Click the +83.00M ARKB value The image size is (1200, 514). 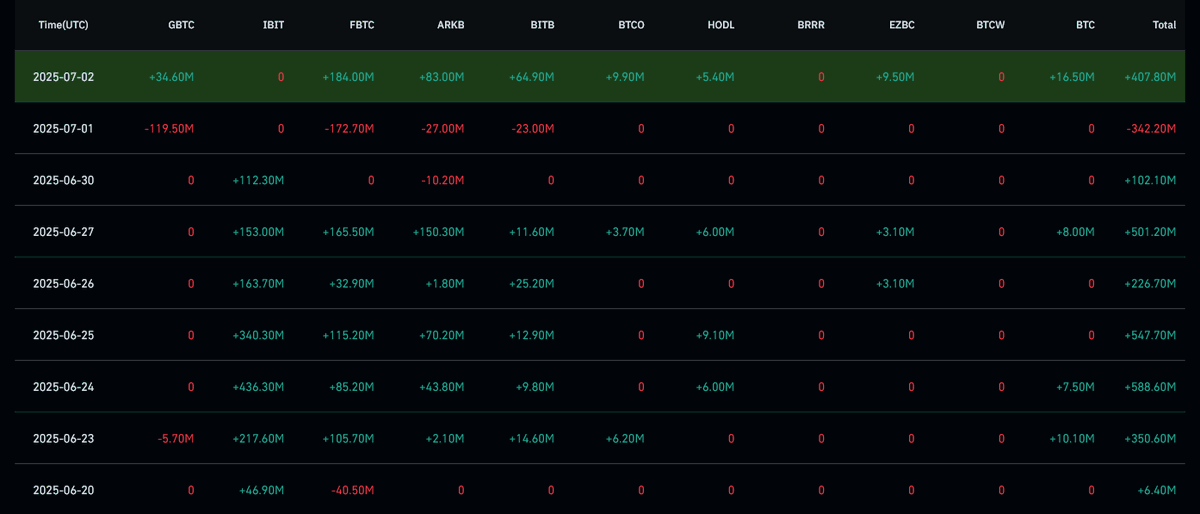tap(441, 77)
